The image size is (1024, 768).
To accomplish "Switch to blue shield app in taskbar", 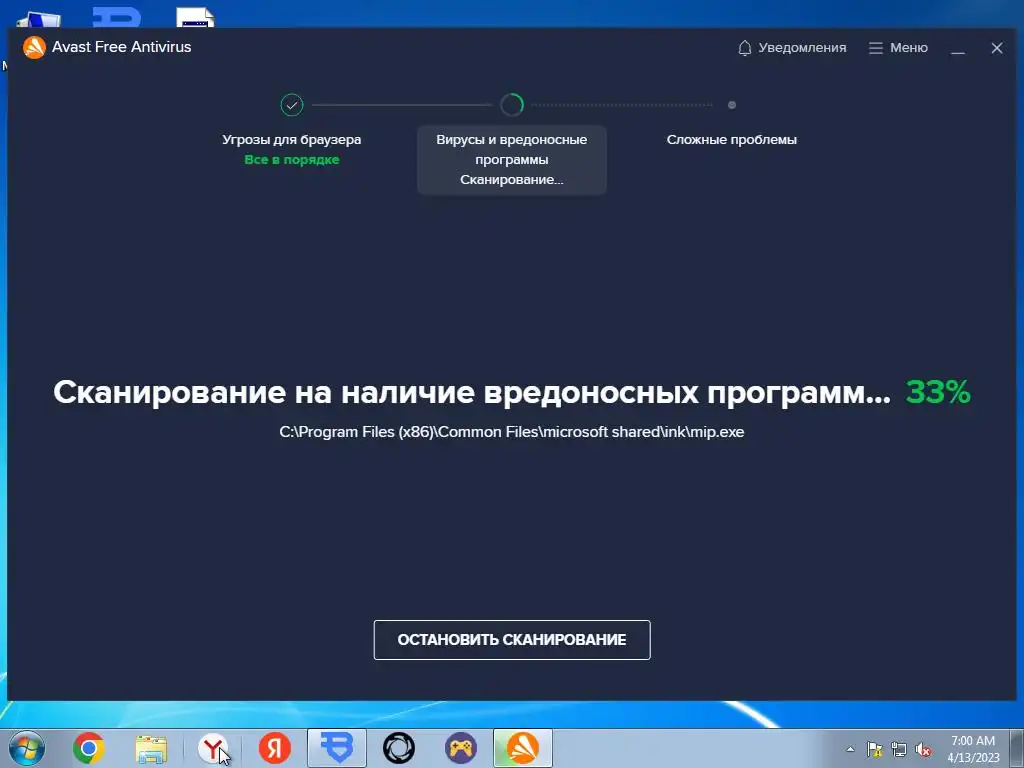I will 337,748.
